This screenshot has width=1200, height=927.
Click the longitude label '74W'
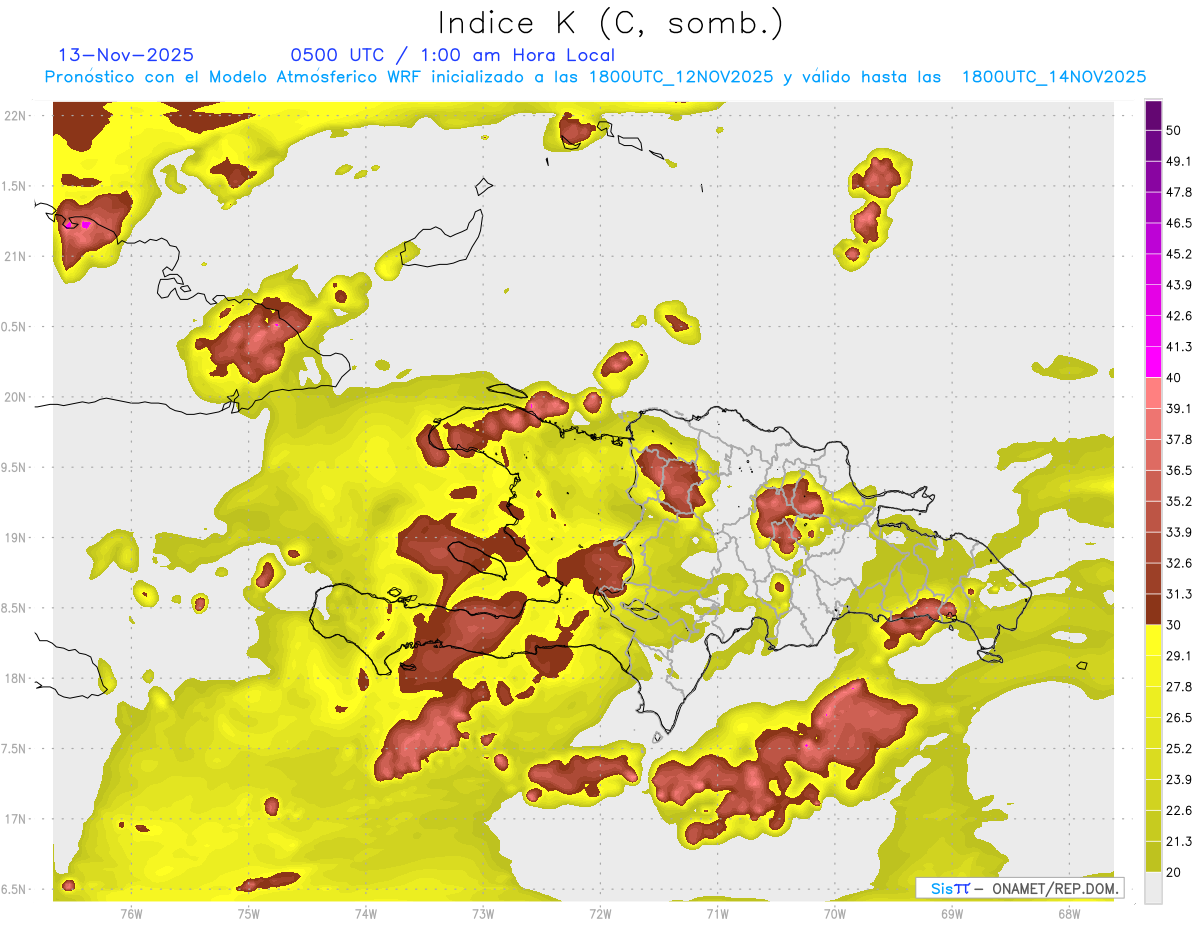[365, 913]
